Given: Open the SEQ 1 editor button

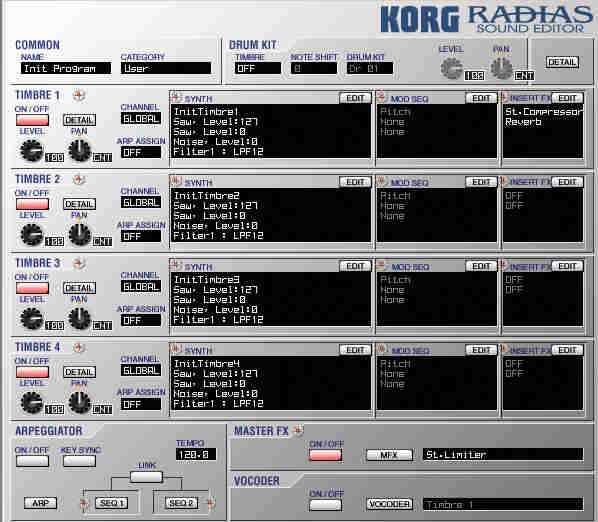Looking at the screenshot, I should [111, 503].
